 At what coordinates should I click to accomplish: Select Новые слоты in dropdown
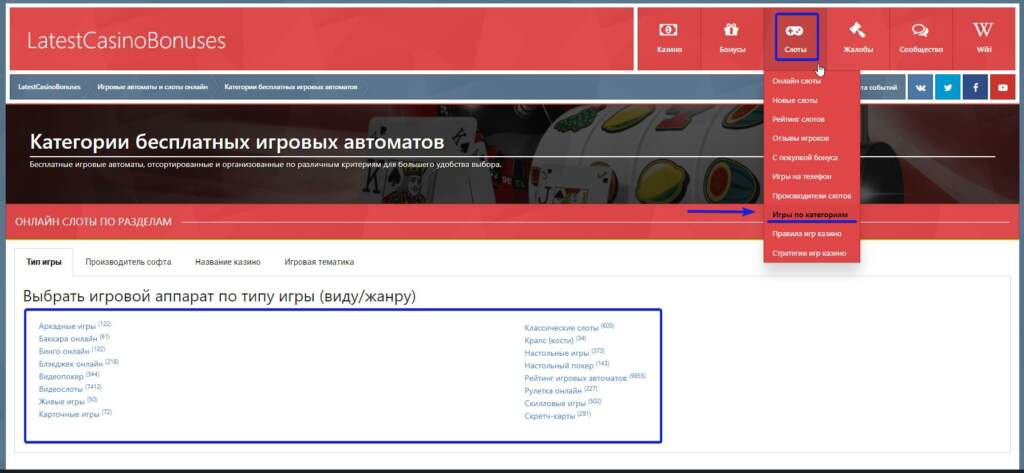coord(795,101)
